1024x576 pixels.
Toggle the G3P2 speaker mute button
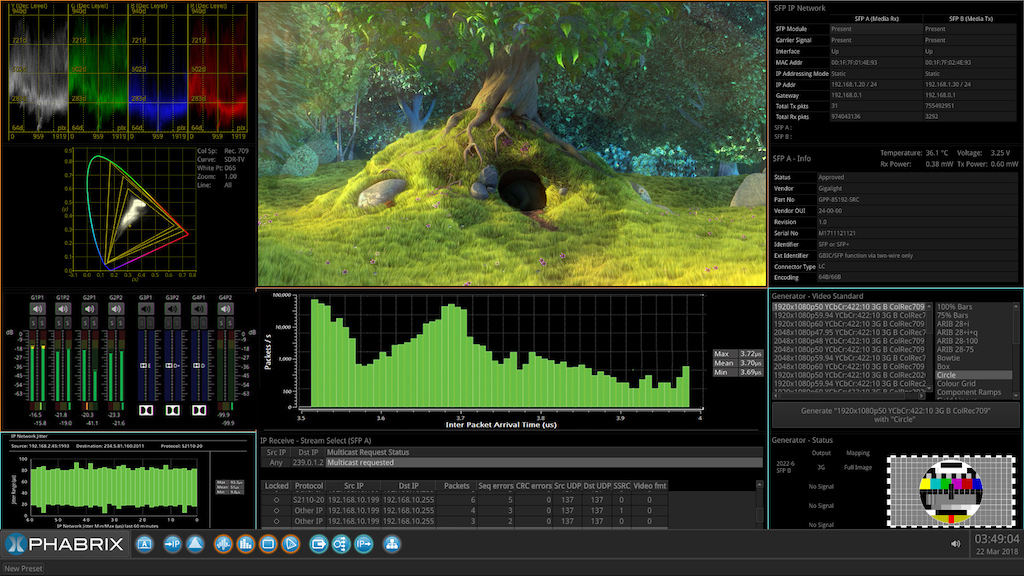point(172,309)
